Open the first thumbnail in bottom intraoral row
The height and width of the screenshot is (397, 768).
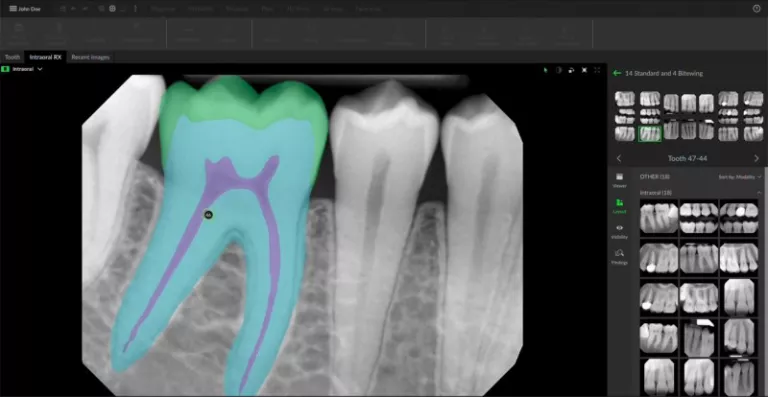[x=659, y=377]
